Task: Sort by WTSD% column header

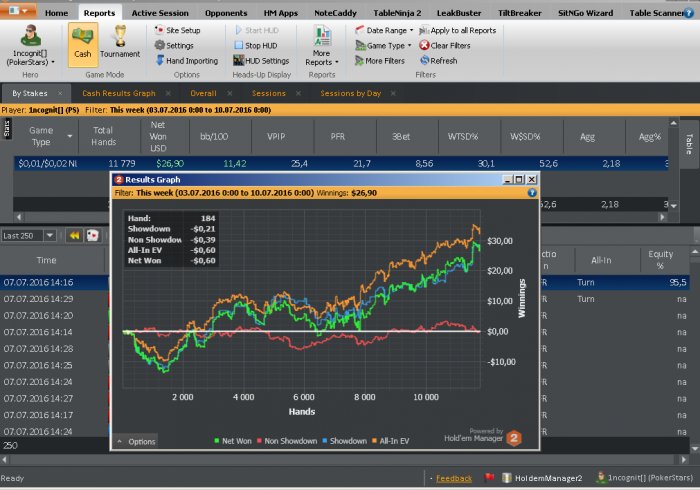Action: point(463,137)
